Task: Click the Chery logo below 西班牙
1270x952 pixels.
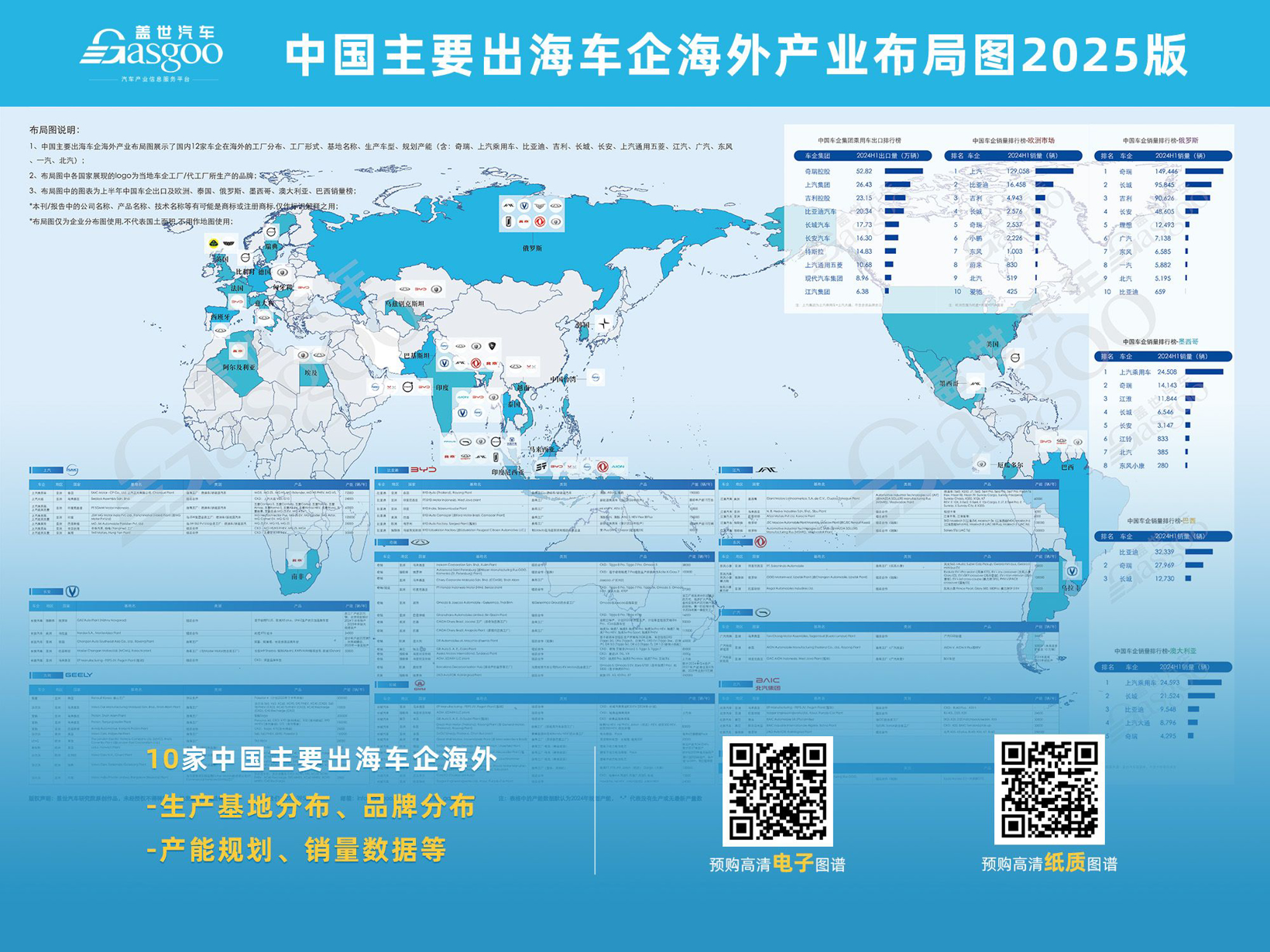Action: coord(221,330)
